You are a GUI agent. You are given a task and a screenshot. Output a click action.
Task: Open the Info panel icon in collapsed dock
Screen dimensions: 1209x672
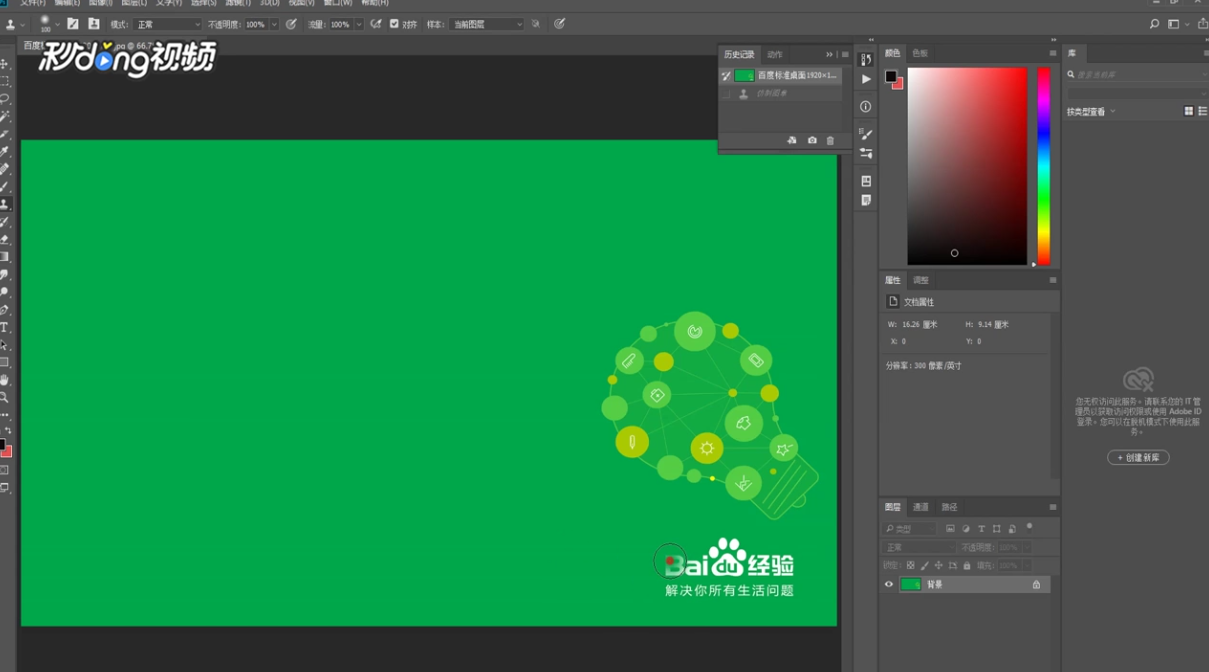coord(866,106)
